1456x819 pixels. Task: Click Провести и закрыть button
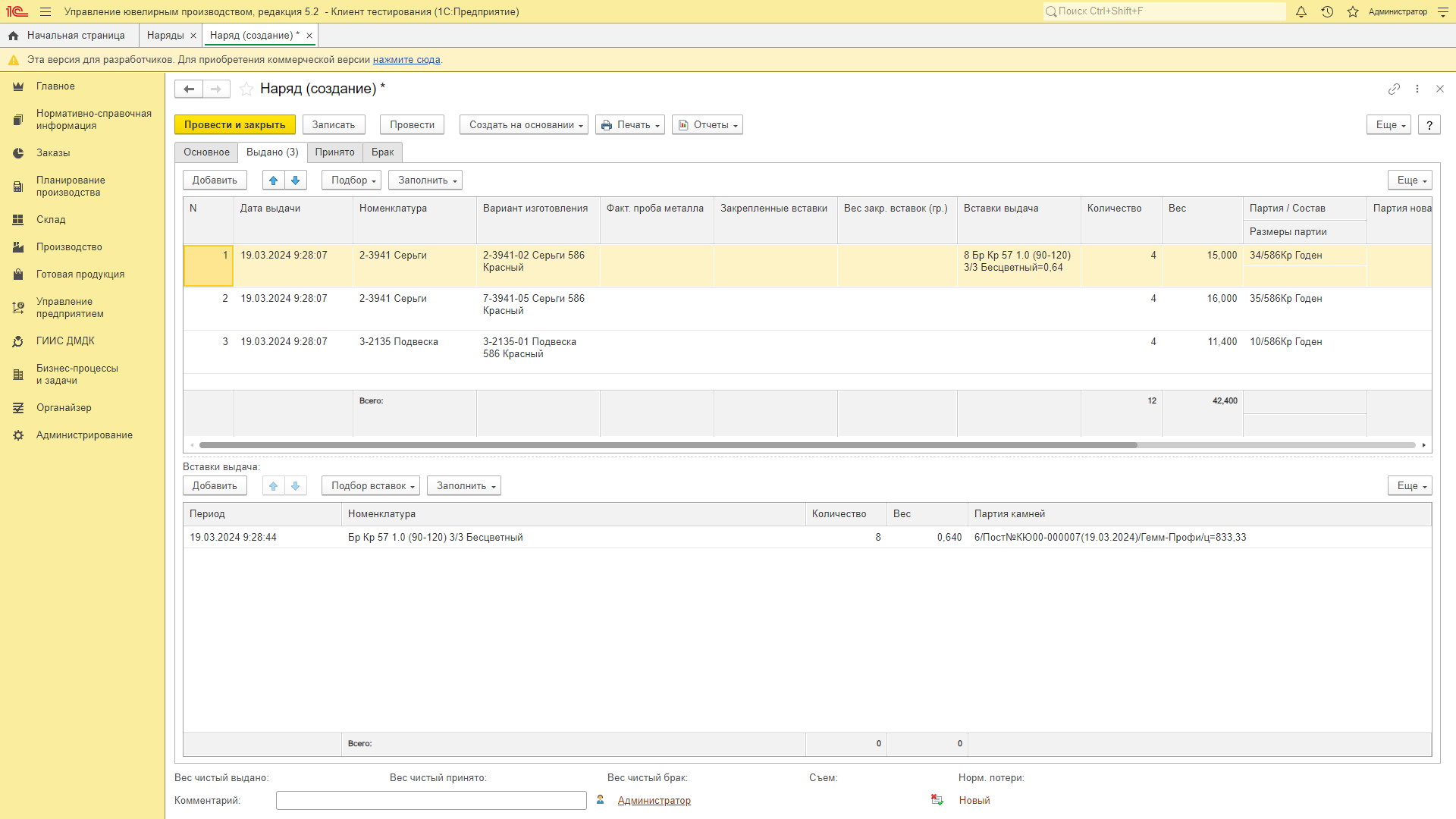[235, 125]
